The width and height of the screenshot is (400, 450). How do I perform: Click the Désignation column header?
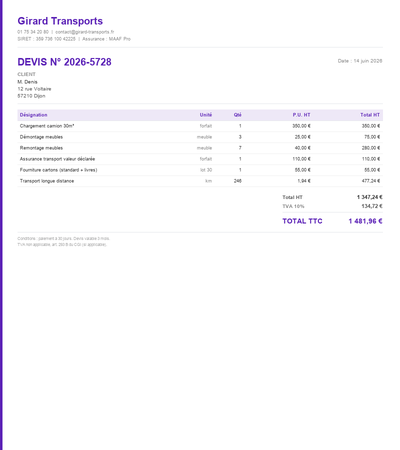tap(33, 115)
